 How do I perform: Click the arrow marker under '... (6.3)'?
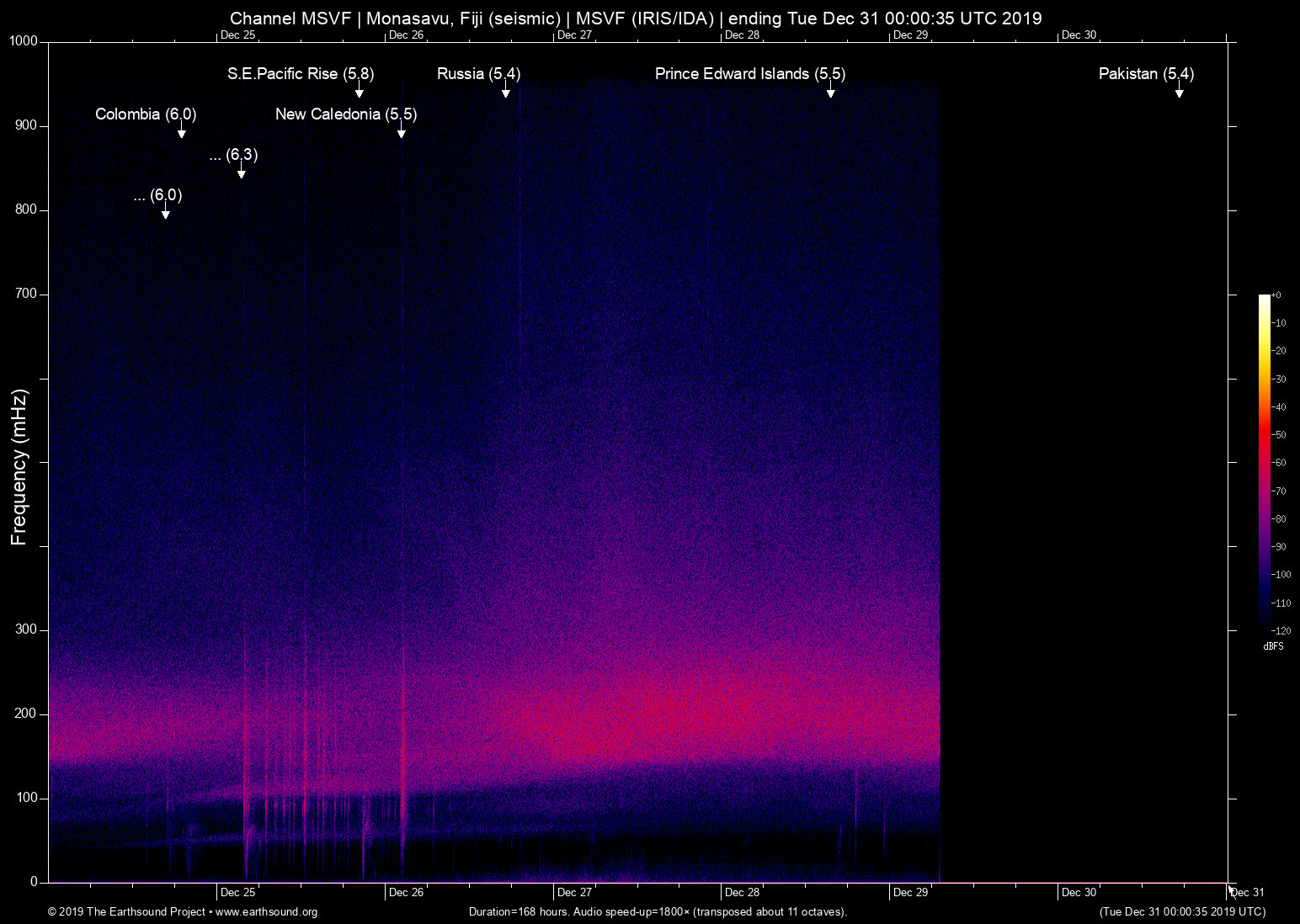pyautogui.click(x=242, y=172)
